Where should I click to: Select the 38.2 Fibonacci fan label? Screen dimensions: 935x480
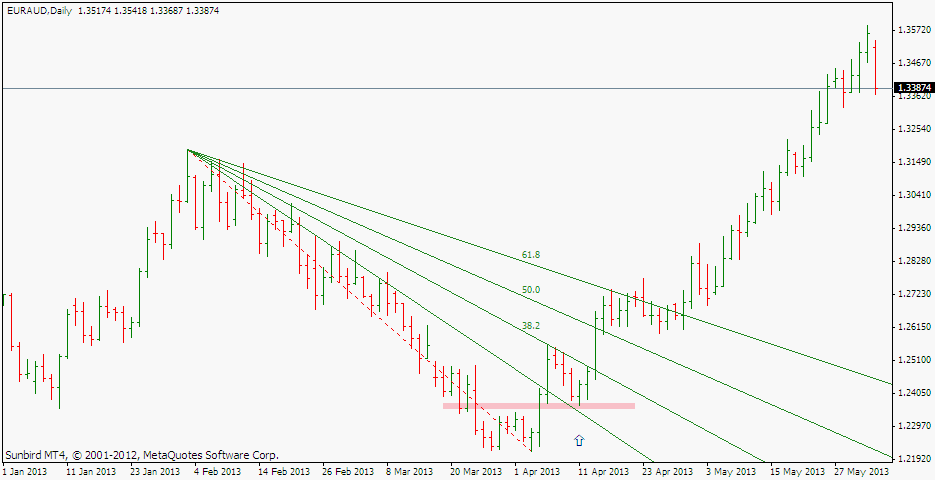[x=531, y=326]
